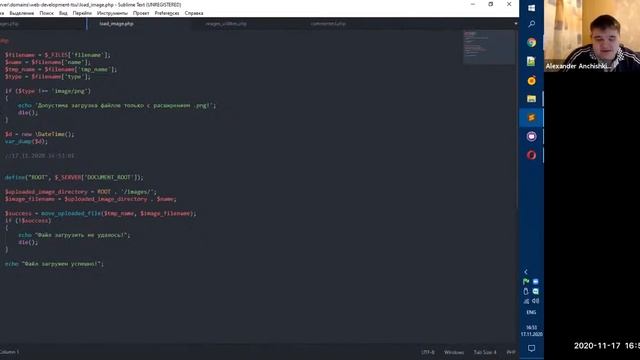Screen dimensions: 640x360
Task: Open the green document app on the taskbar
Action: pyautogui.click(x=531, y=61)
